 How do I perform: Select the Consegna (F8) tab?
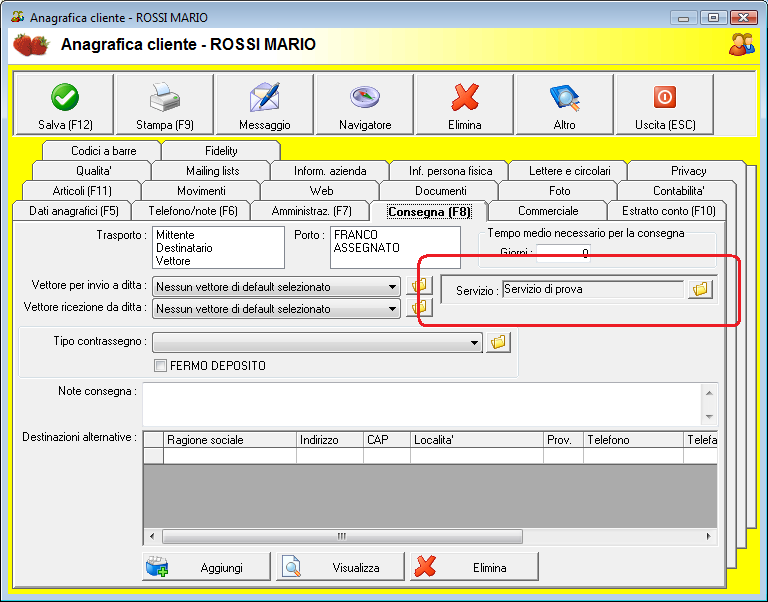tap(429, 212)
